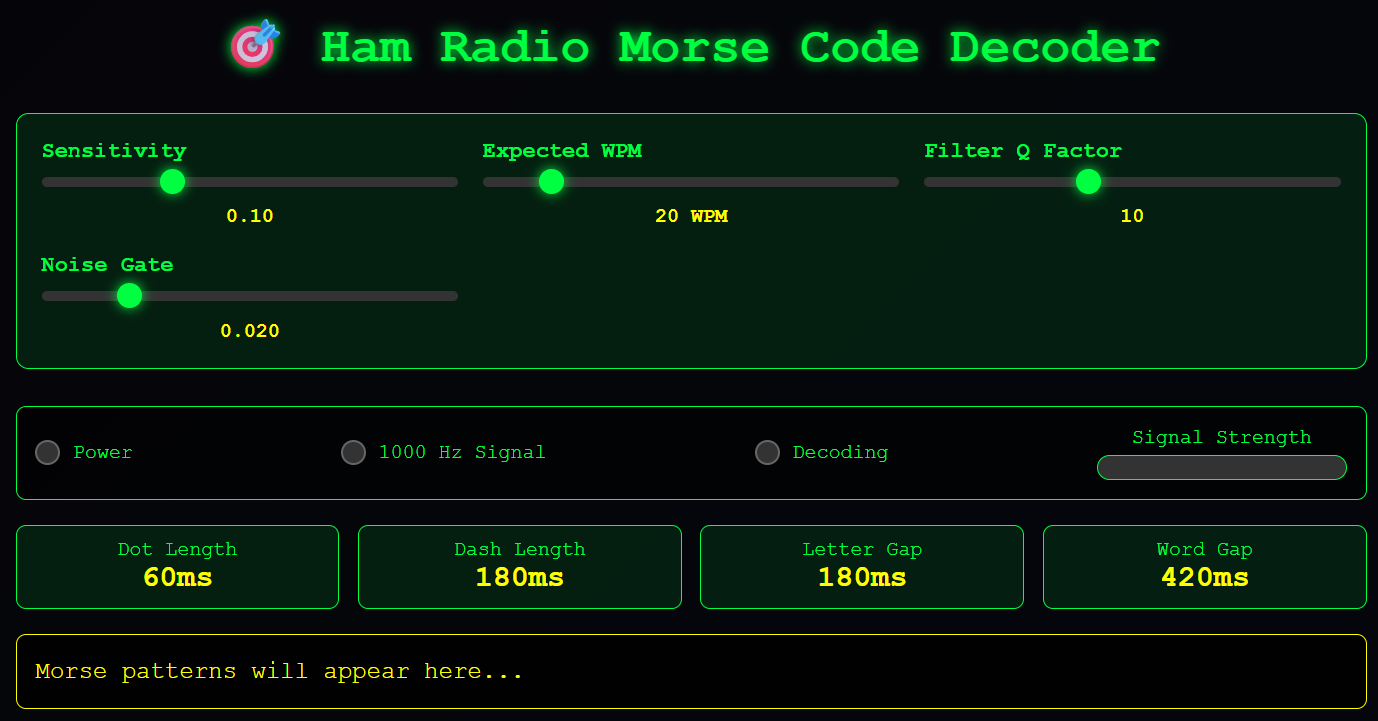
Task: Click the 1000 Hz Signal indicator light
Action: tap(353, 453)
